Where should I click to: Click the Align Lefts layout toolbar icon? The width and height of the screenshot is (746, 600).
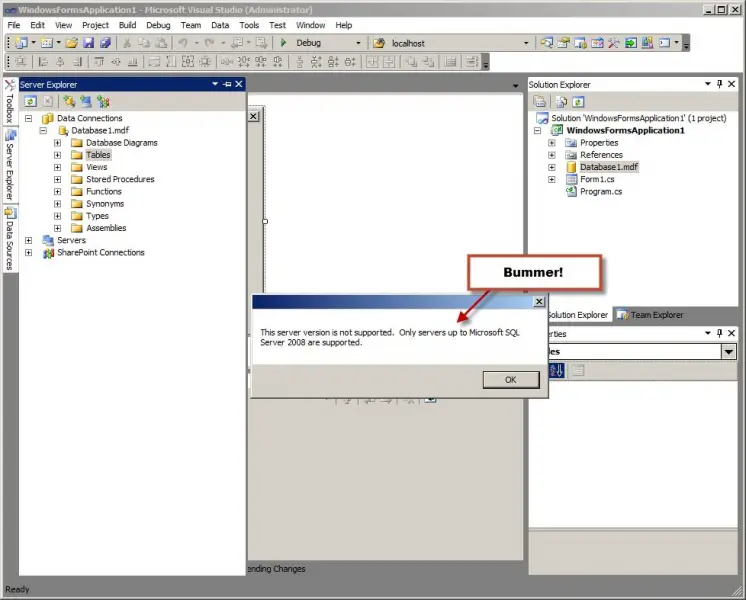[x=43, y=62]
